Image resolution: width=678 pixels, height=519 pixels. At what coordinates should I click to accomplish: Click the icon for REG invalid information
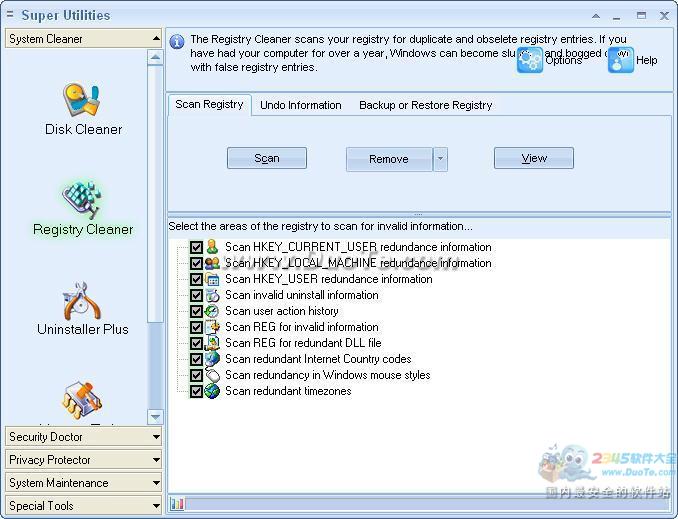pos(212,327)
